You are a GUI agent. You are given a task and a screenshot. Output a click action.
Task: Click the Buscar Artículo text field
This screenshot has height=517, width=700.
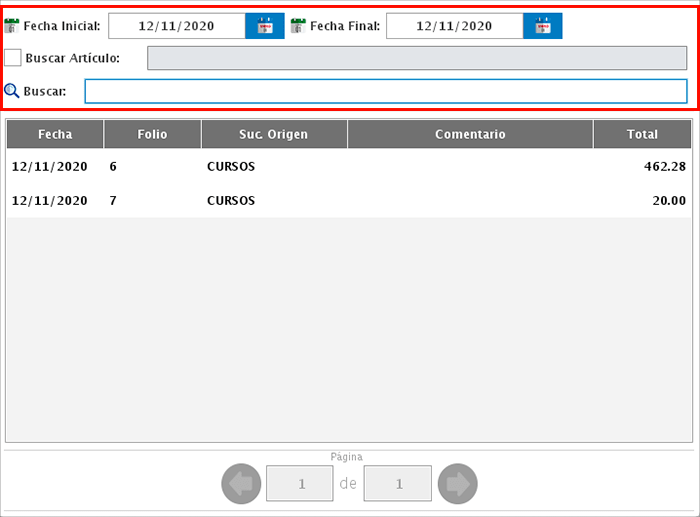[417, 58]
